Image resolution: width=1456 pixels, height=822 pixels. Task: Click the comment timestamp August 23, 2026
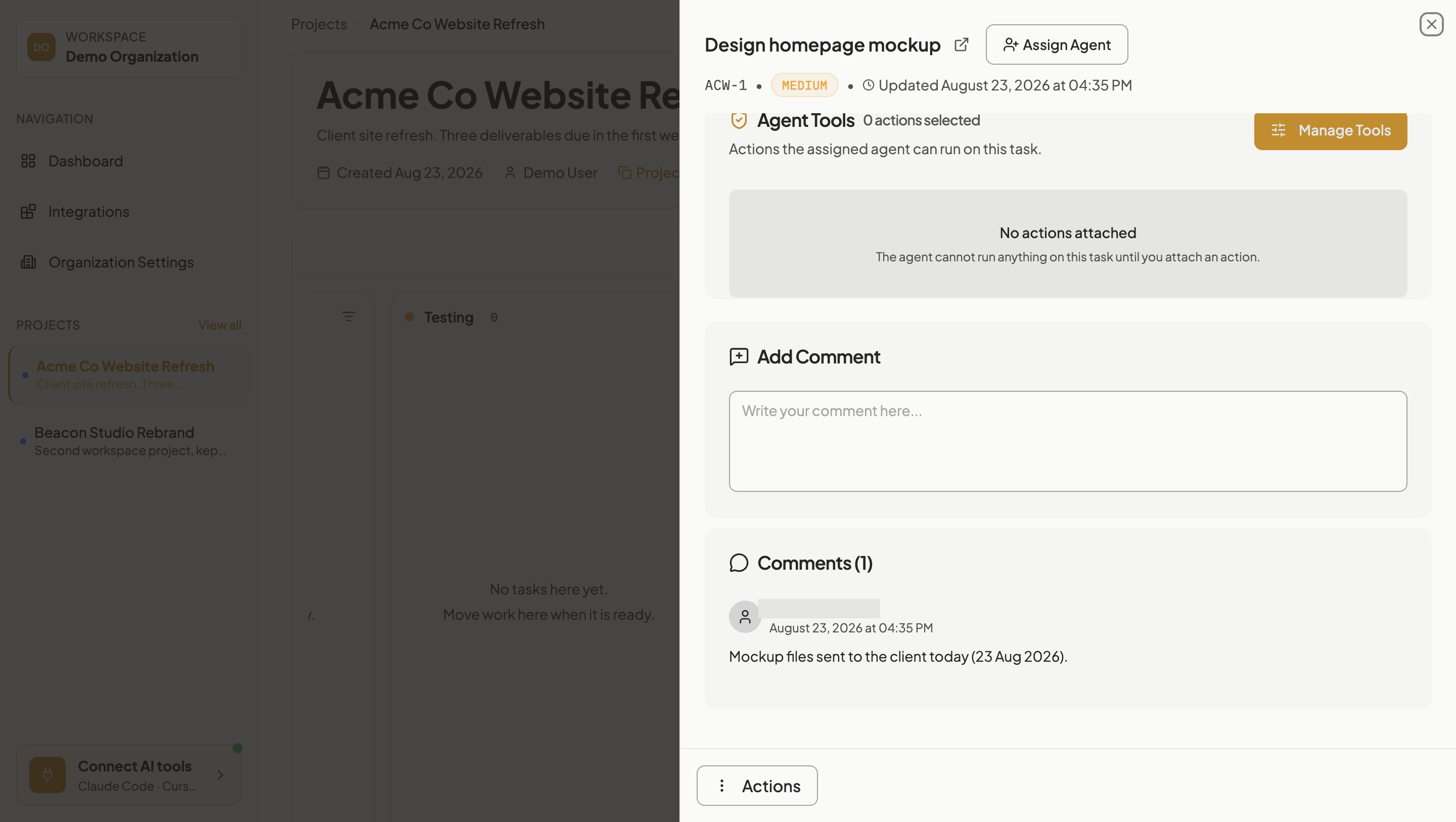click(x=851, y=628)
